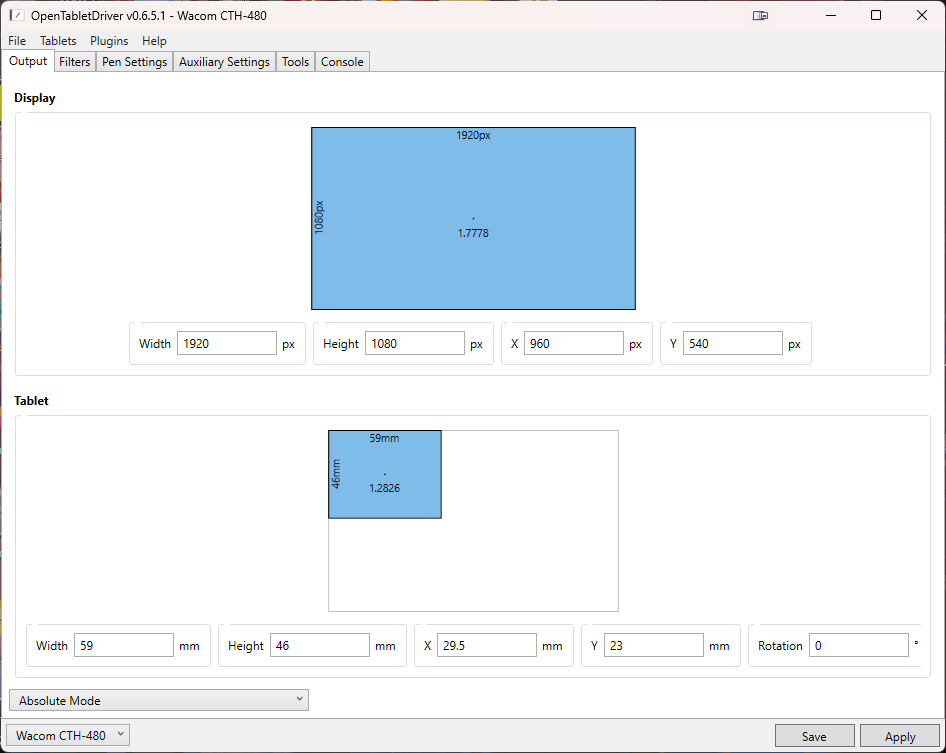Image resolution: width=946 pixels, height=753 pixels.
Task: Maximize the OpenTabletDriver window
Action: [876, 16]
